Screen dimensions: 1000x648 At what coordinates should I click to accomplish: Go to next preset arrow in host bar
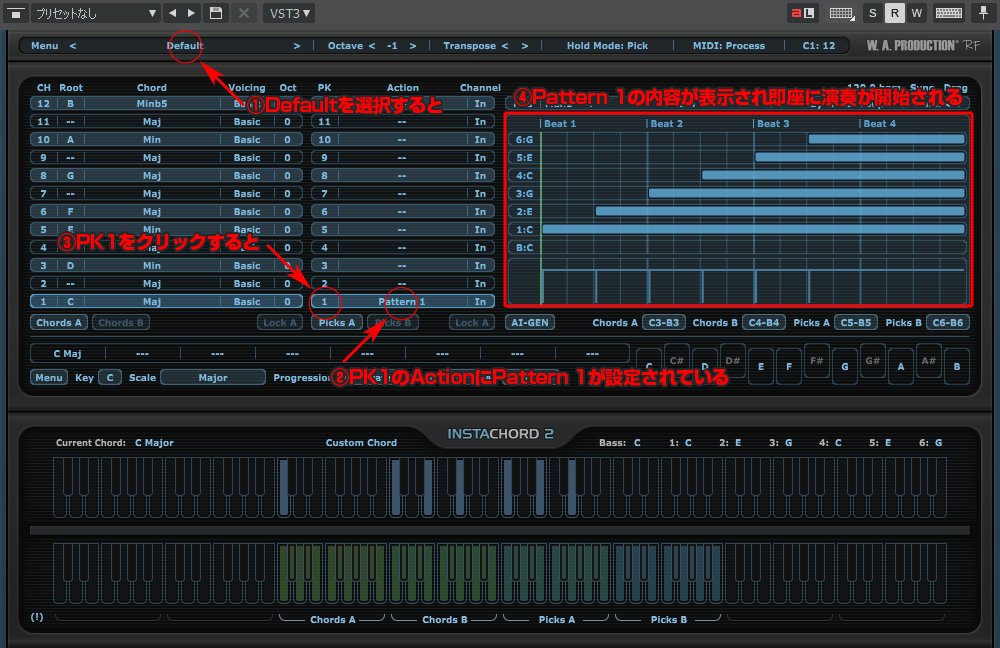(191, 13)
